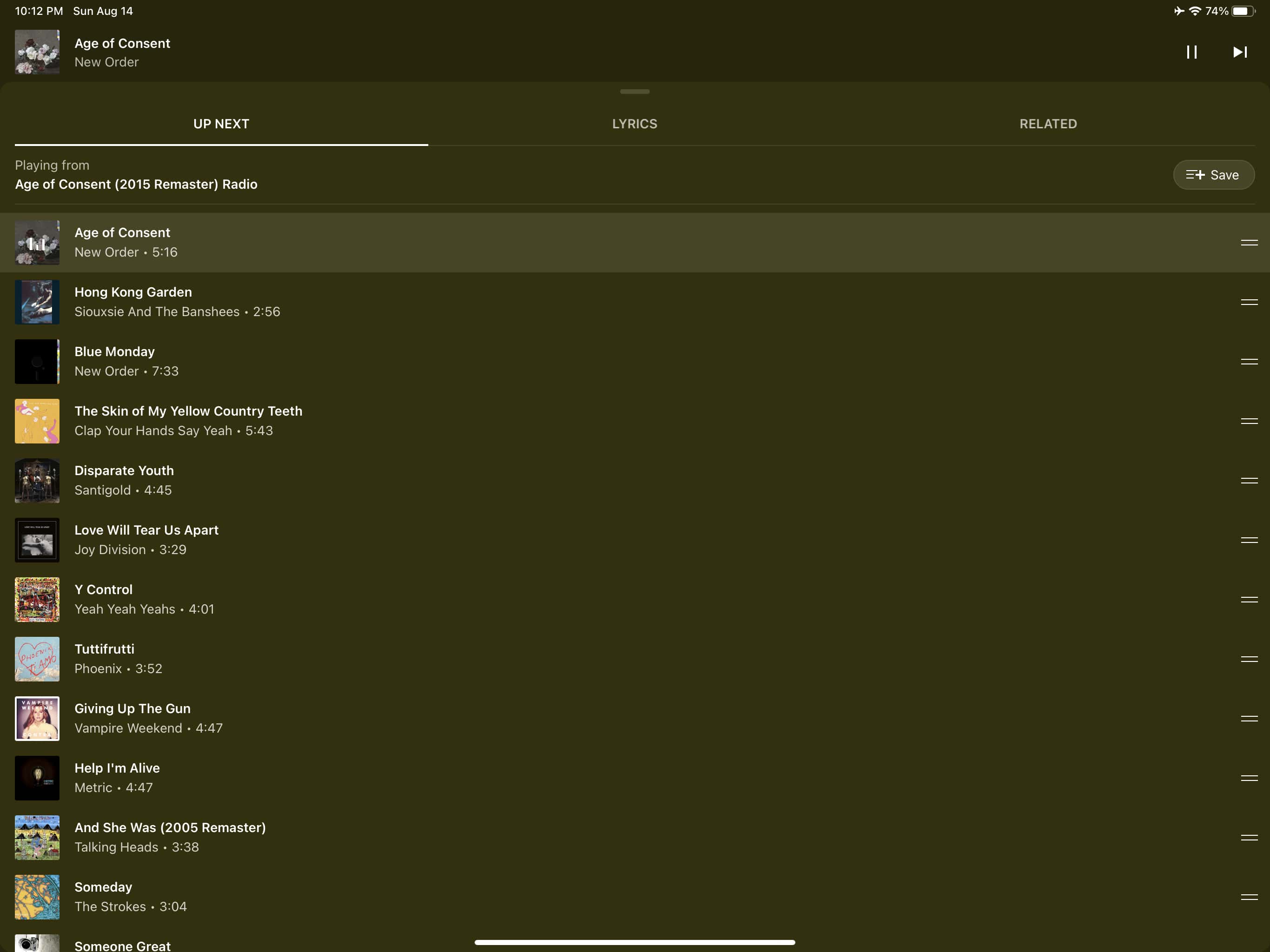Tap the Giving Up The Gun album thumbnail

point(37,718)
